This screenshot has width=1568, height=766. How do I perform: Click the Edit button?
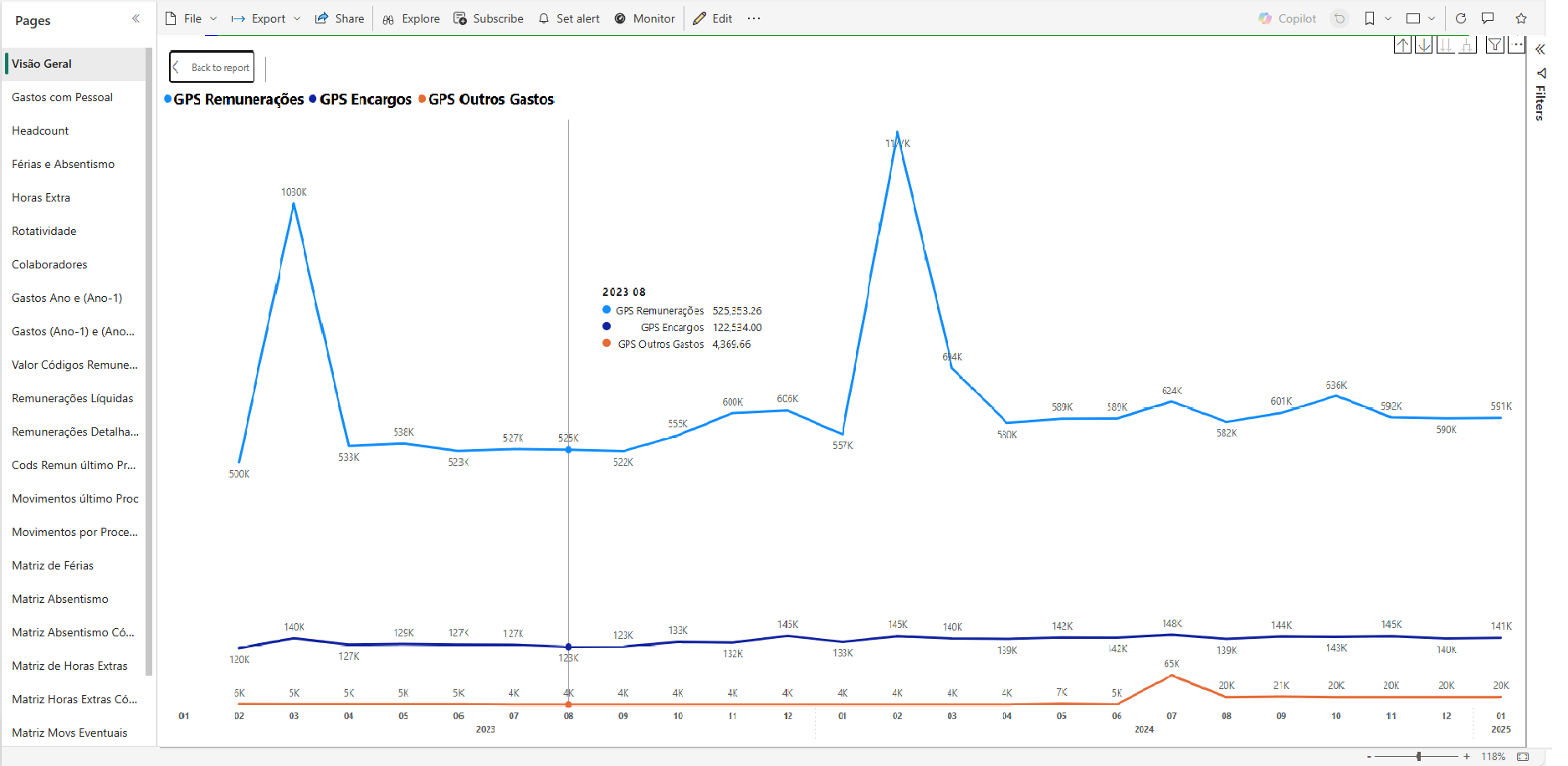pos(713,18)
